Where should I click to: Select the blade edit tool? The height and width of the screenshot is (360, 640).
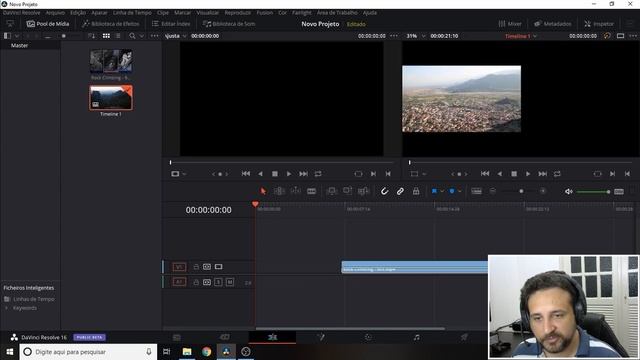click(311, 191)
